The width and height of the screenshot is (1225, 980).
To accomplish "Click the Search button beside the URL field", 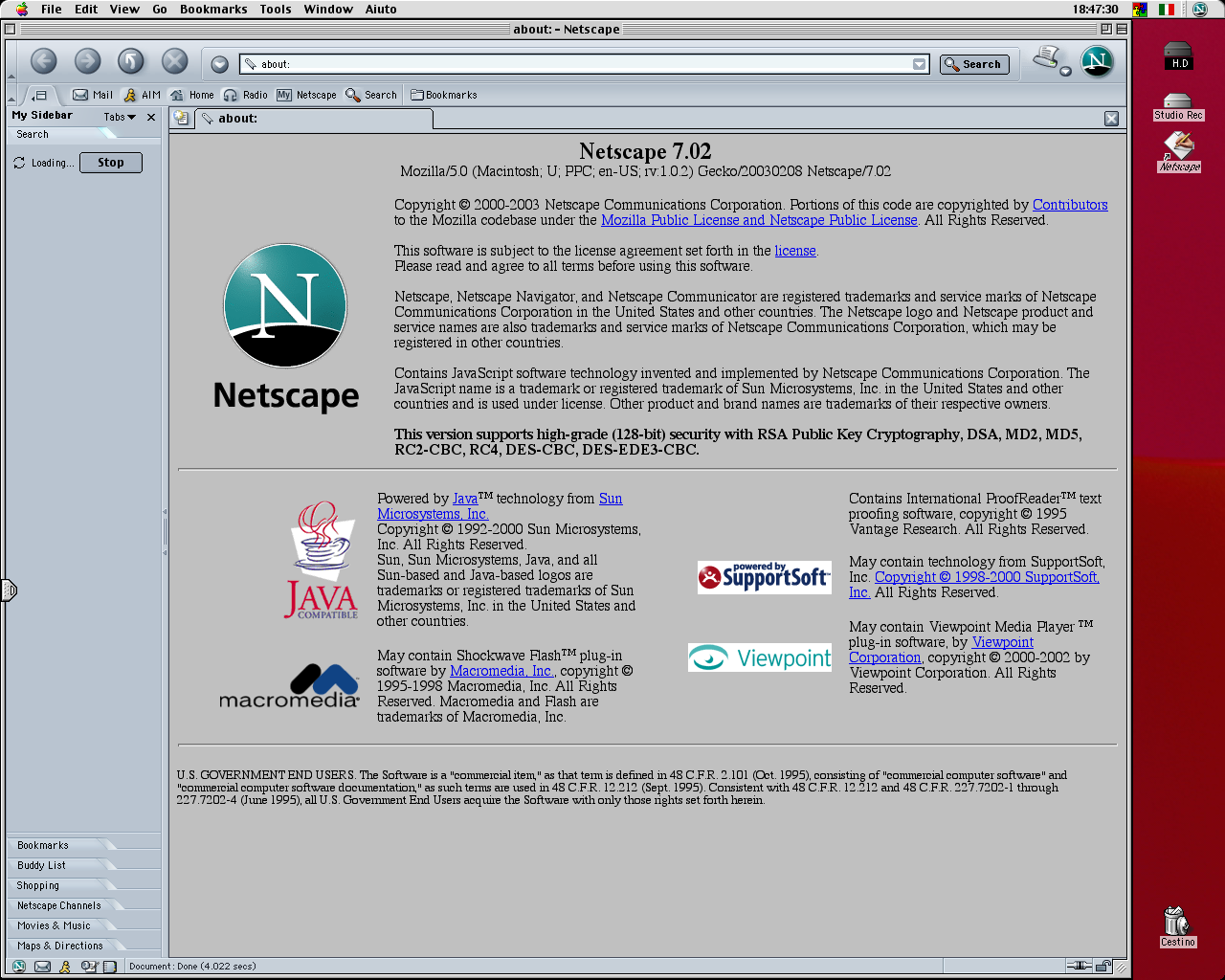I will [974, 64].
